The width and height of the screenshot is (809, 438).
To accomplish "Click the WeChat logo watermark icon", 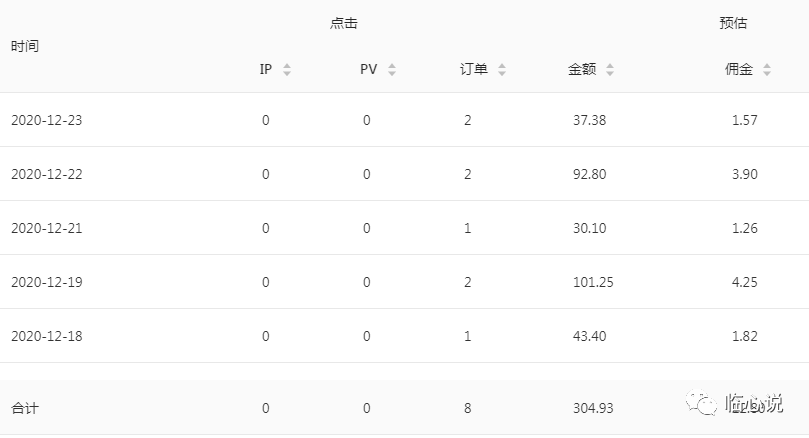I will [x=701, y=402].
